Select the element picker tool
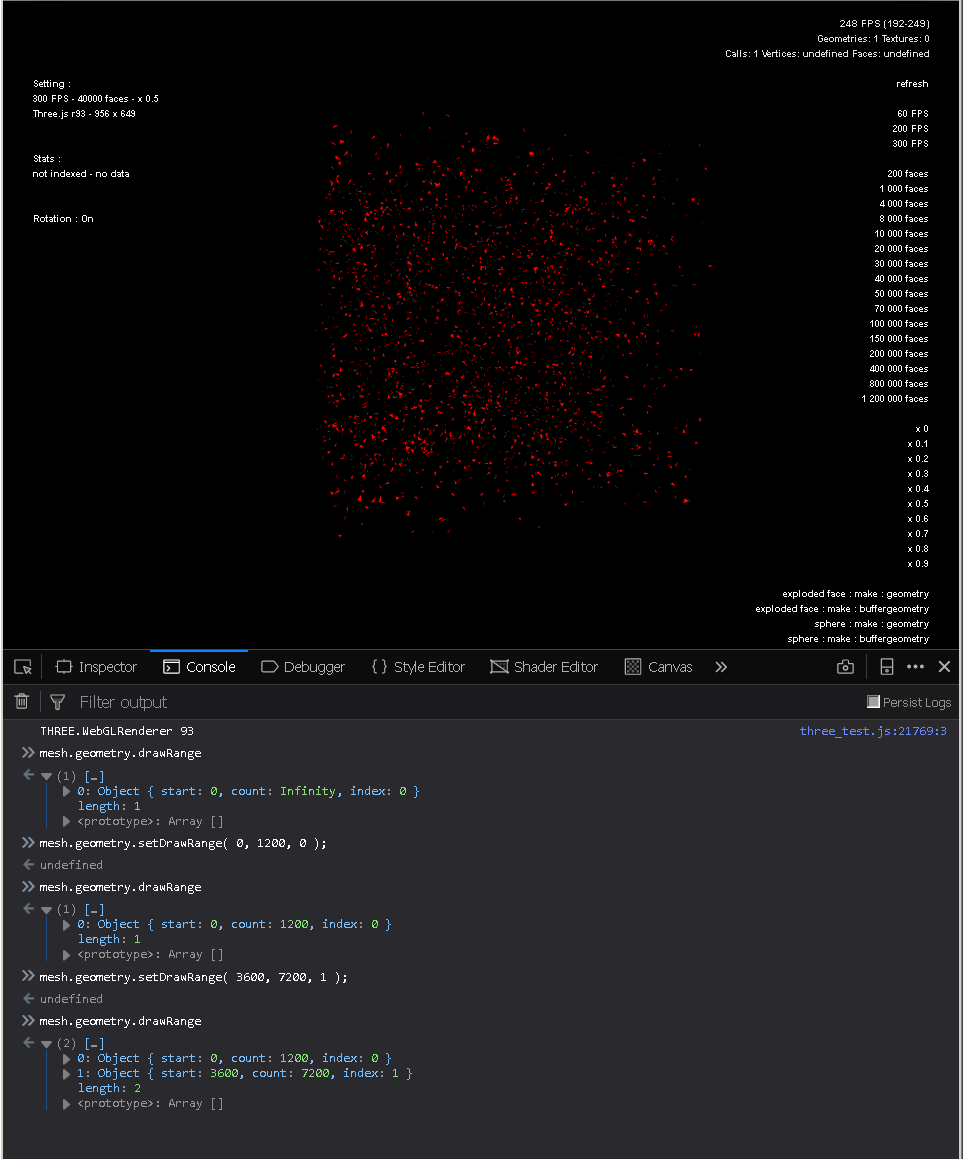This screenshot has height=1159, width=963. coord(22,666)
